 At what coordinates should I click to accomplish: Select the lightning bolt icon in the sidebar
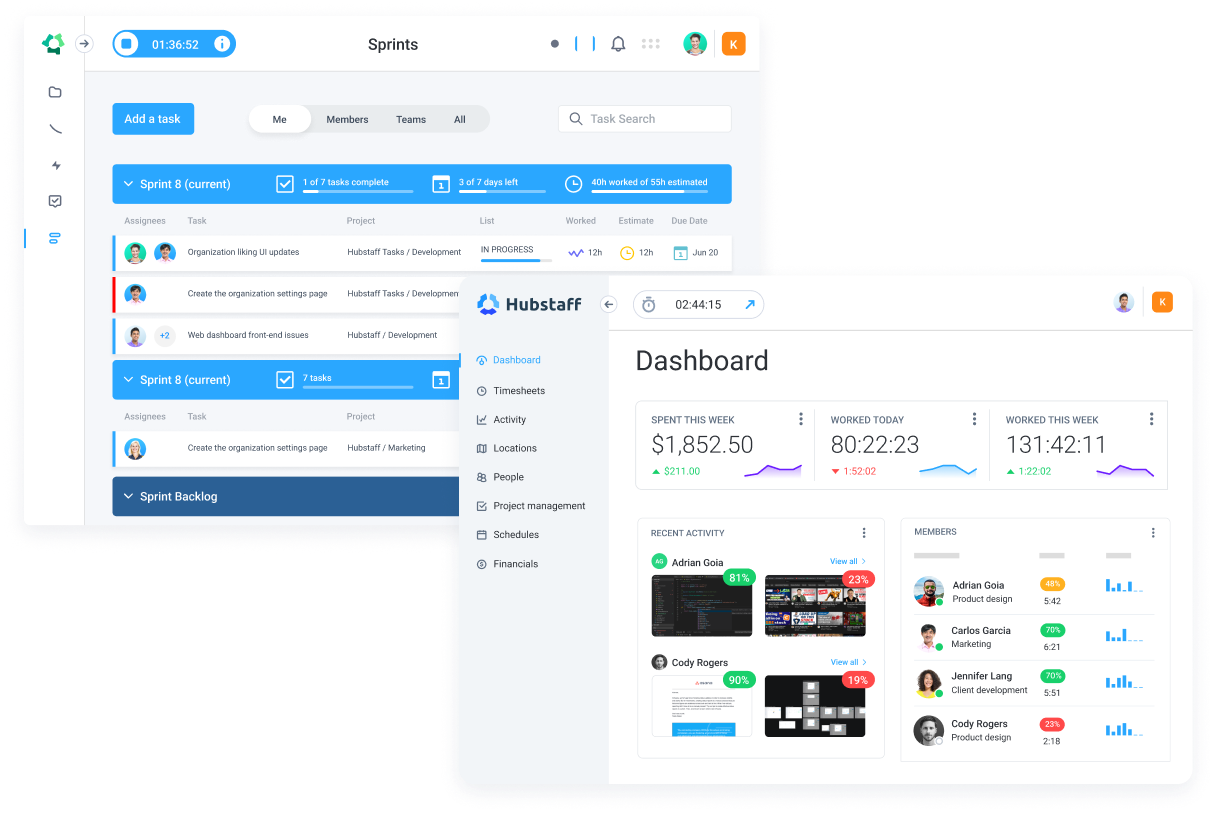[x=56, y=165]
